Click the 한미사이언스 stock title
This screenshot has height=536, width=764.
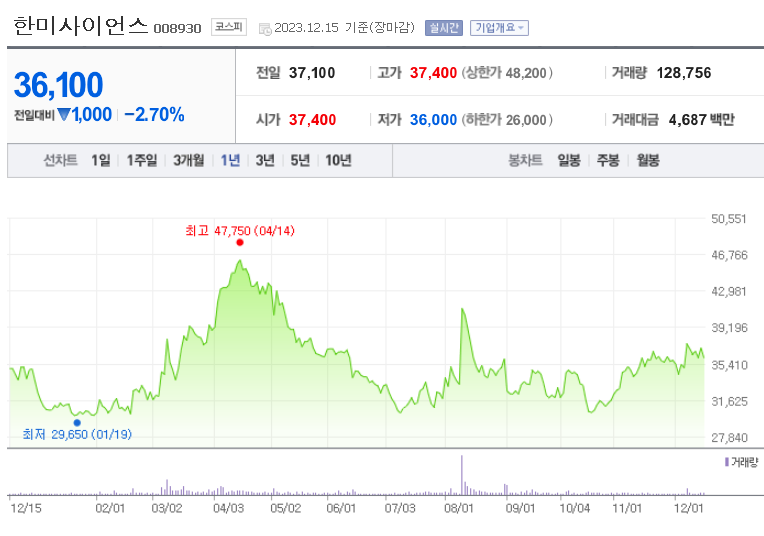coord(80,25)
